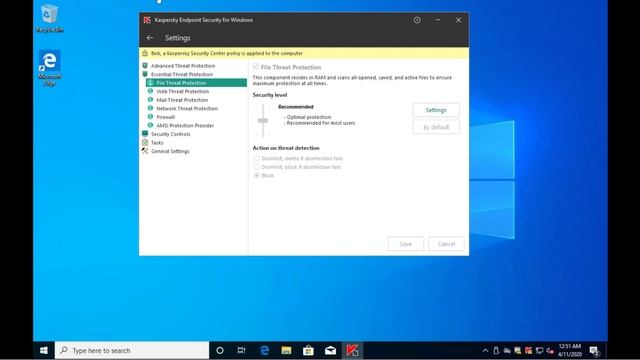Open Recycle Bin desktop icon

(x=49, y=18)
